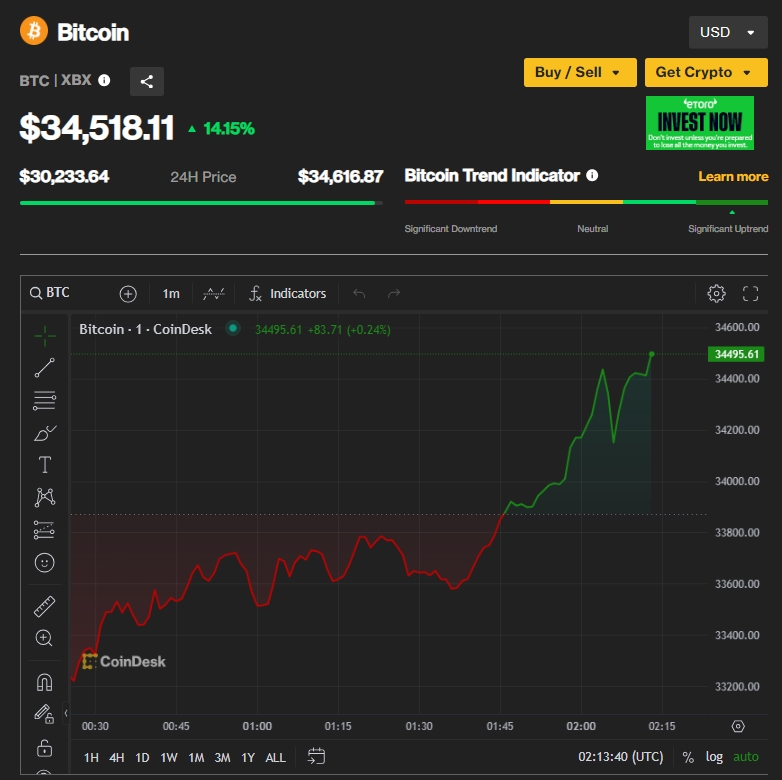The image size is (782, 780).
Task: Select the crosshair cursor tool
Action: (45, 336)
